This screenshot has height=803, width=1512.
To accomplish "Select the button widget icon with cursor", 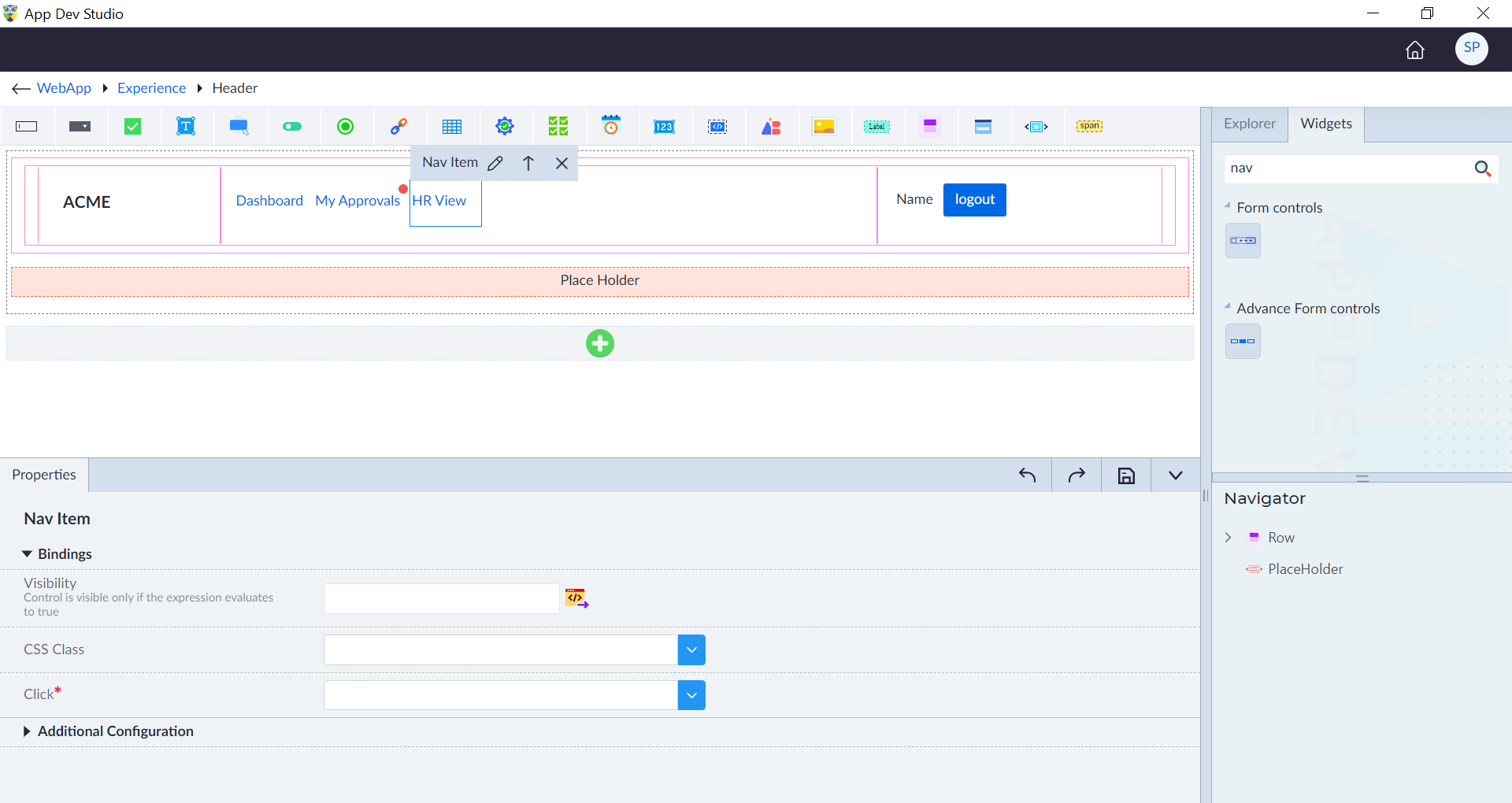I will click(x=239, y=127).
